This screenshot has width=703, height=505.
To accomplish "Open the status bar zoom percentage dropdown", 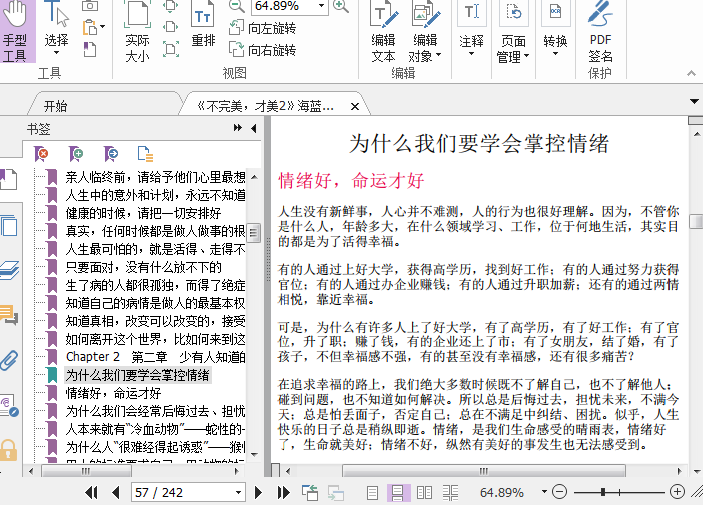I will coord(544,492).
